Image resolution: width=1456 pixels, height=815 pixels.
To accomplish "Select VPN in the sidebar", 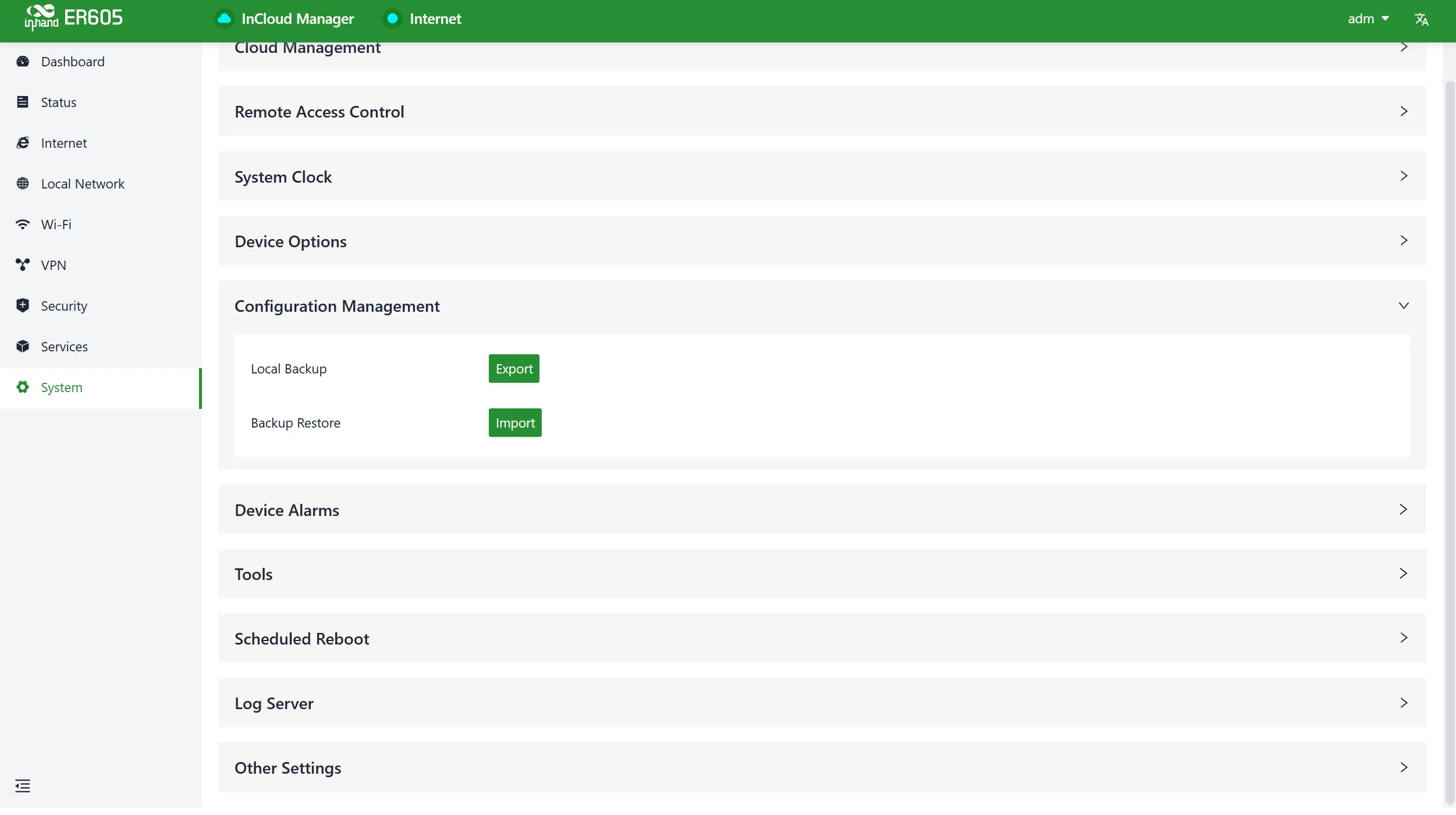I will tap(101, 265).
